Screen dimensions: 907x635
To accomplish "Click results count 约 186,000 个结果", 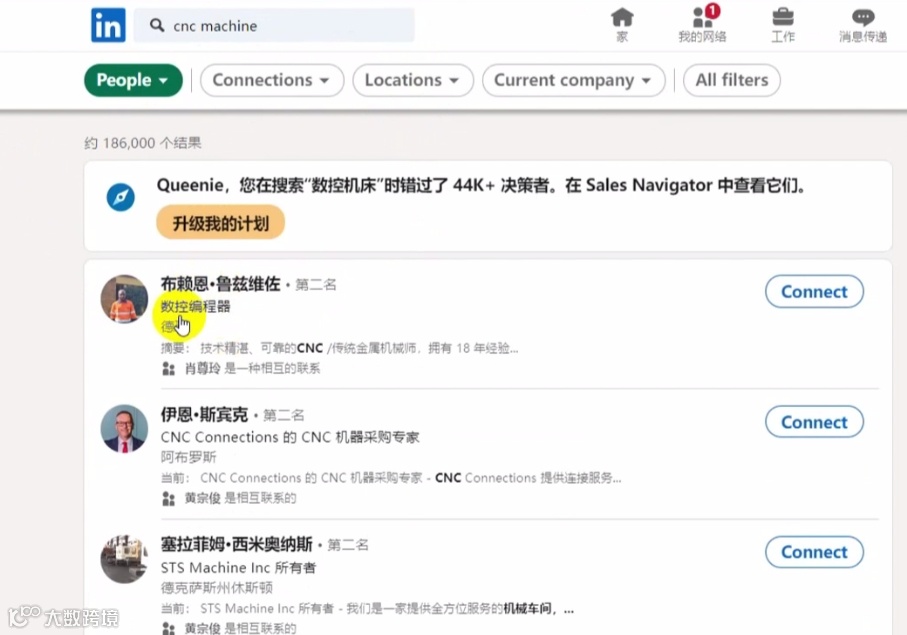I will point(142,143).
